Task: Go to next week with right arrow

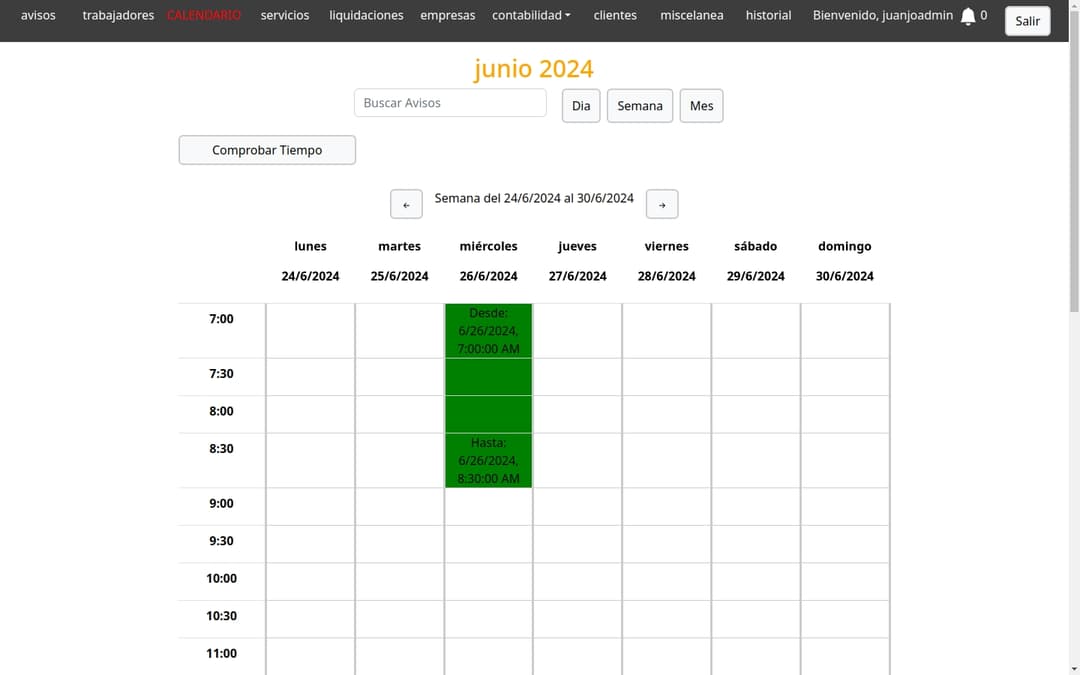Action: (662, 204)
